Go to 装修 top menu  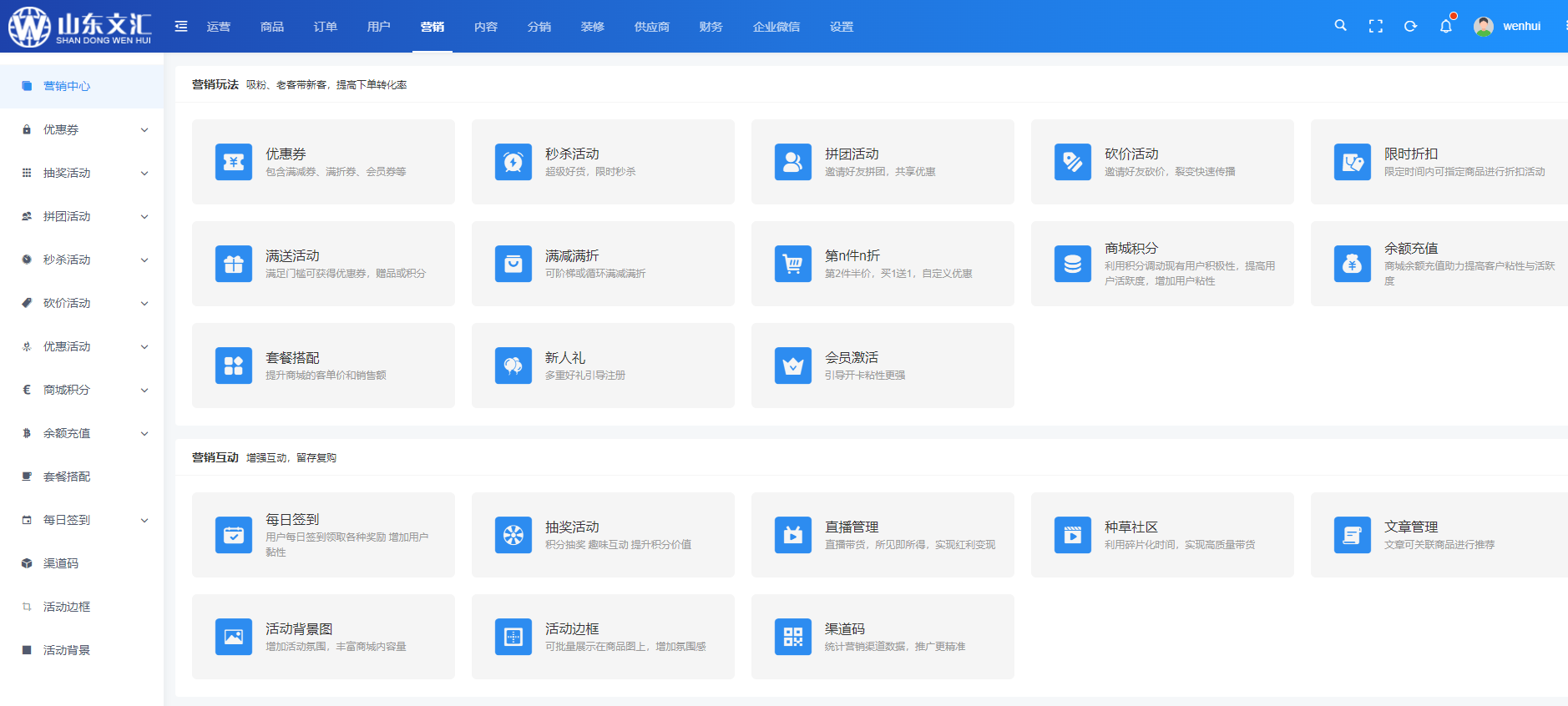pos(593,27)
